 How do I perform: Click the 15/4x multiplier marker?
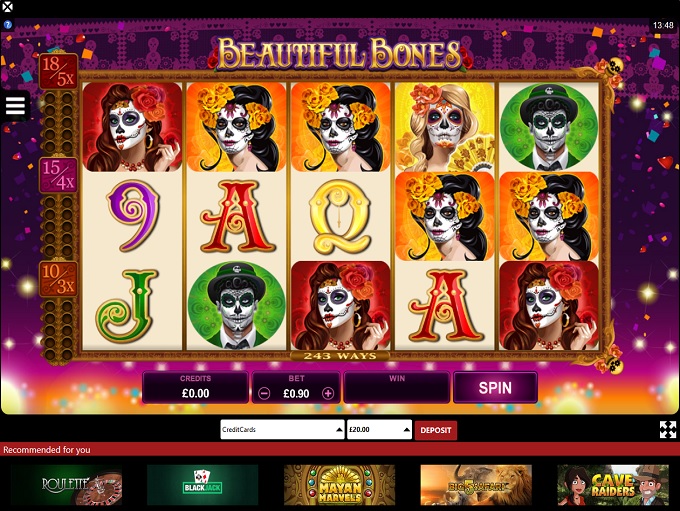tap(59, 174)
